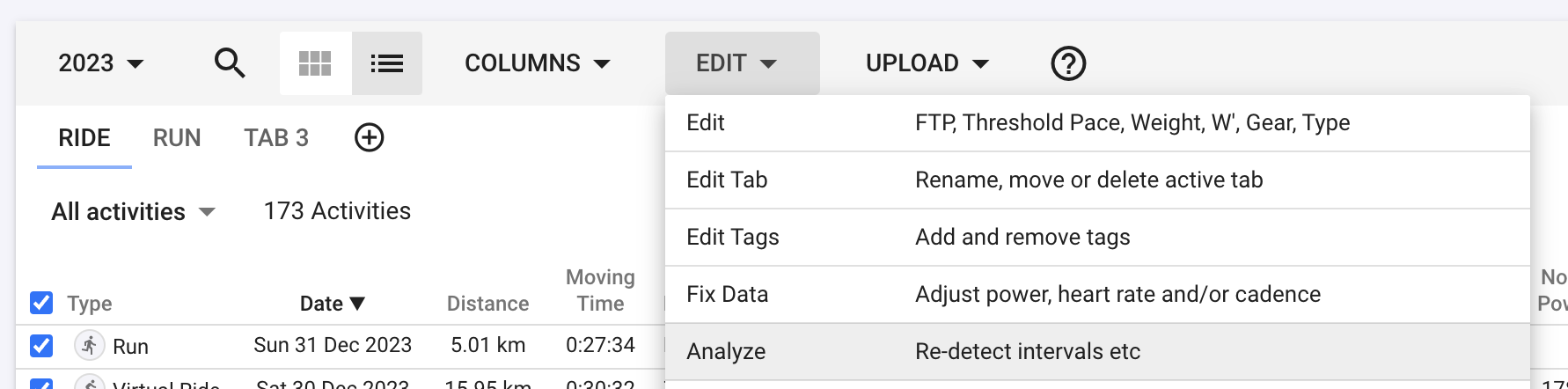Open the search magnifier icon
Viewport: 1568px width, 389px height.
[x=230, y=63]
